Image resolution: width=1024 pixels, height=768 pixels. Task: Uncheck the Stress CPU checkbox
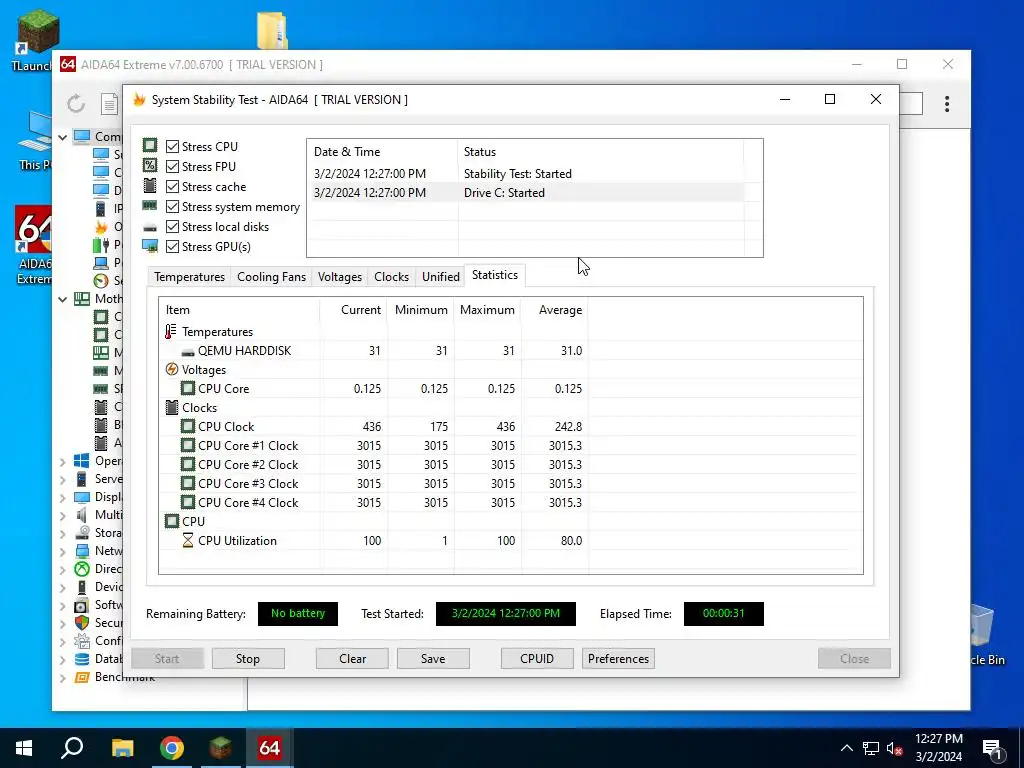(172, 146)
